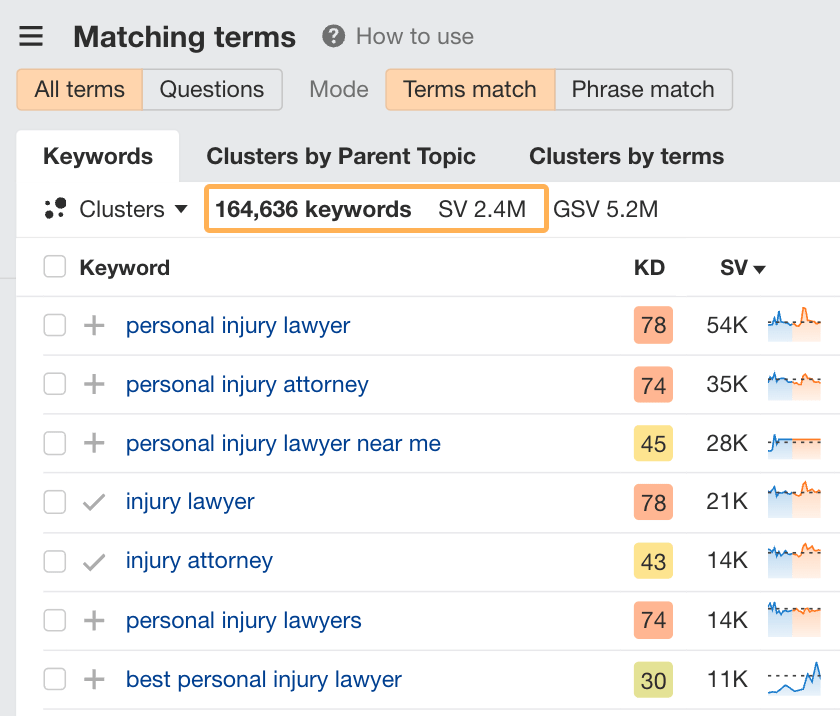Click the checkmark icon beside 'injury lawyer'
This screenshot has width=840, height=716.
pyautogui.click(x=92, y=502)
